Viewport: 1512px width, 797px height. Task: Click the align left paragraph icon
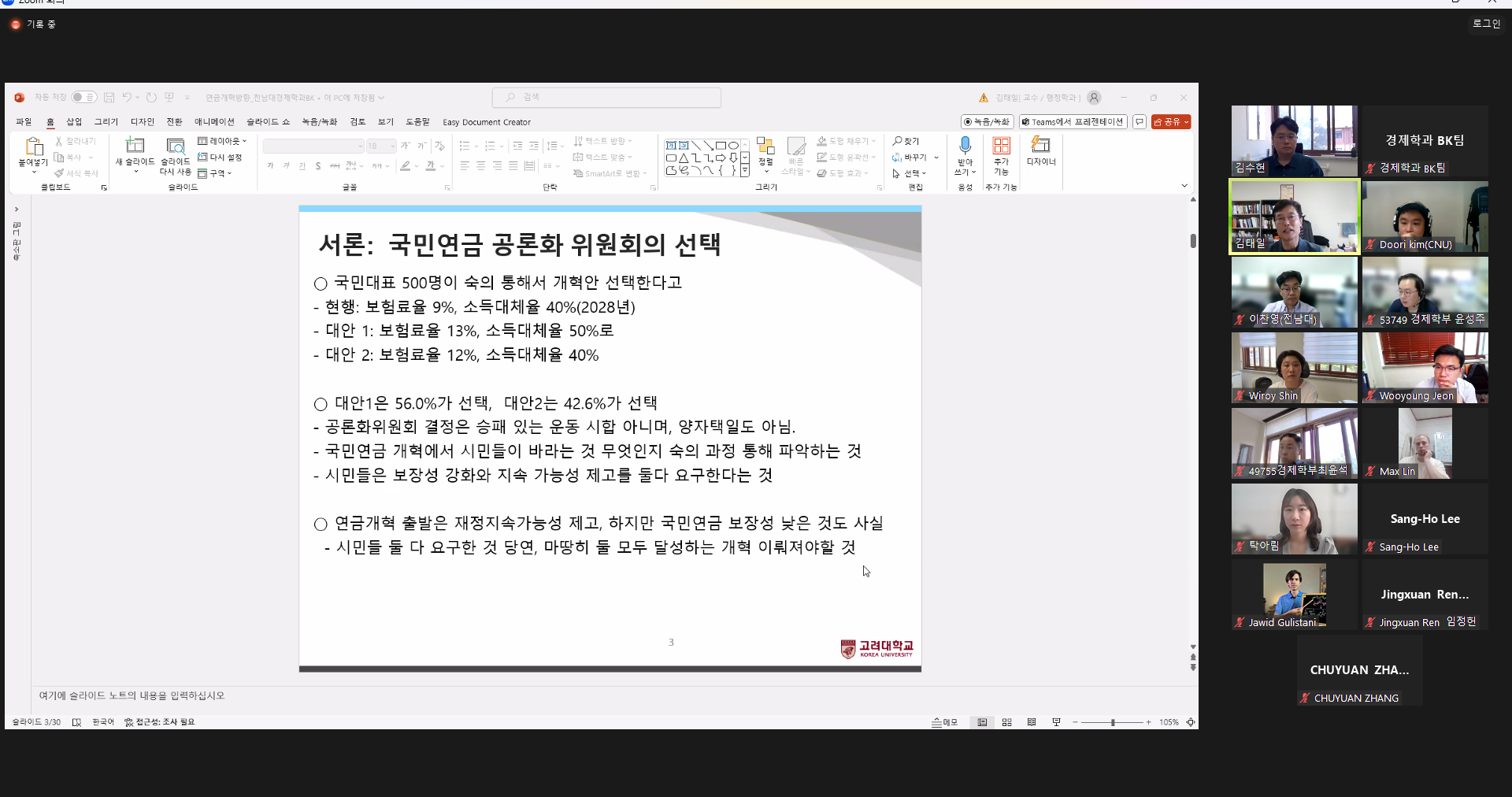pos(465,166)
